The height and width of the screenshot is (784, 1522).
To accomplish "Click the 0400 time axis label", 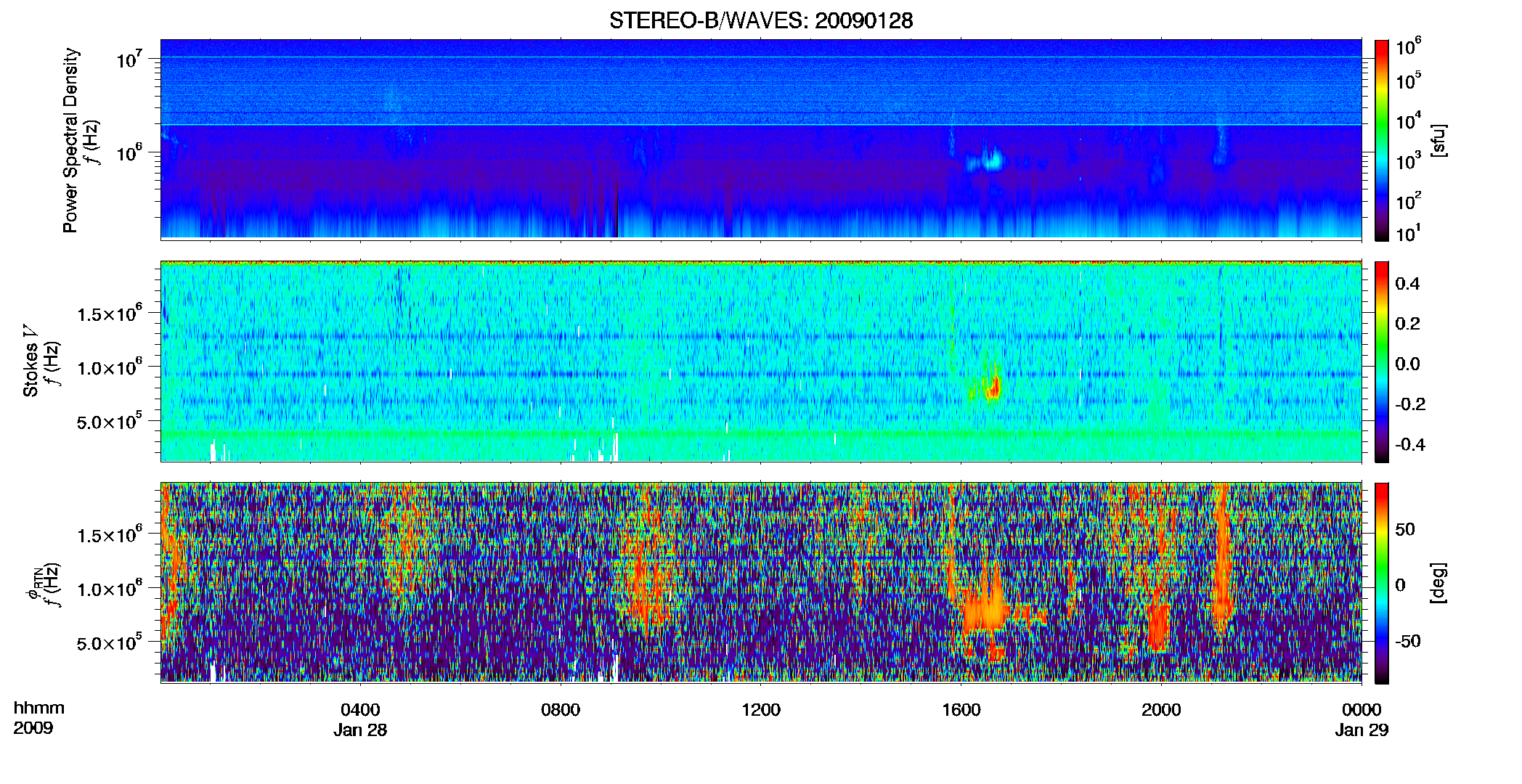I will coord(360,710).
